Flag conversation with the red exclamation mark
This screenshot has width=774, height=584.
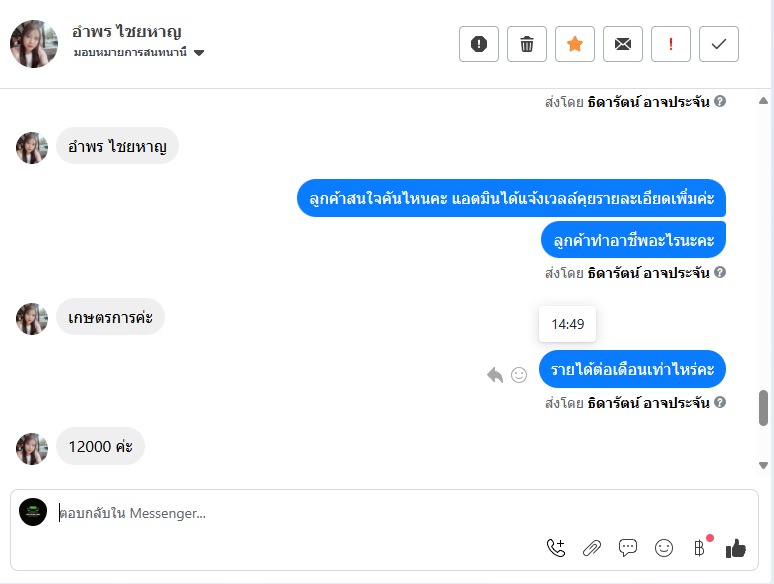click(671, 44)
